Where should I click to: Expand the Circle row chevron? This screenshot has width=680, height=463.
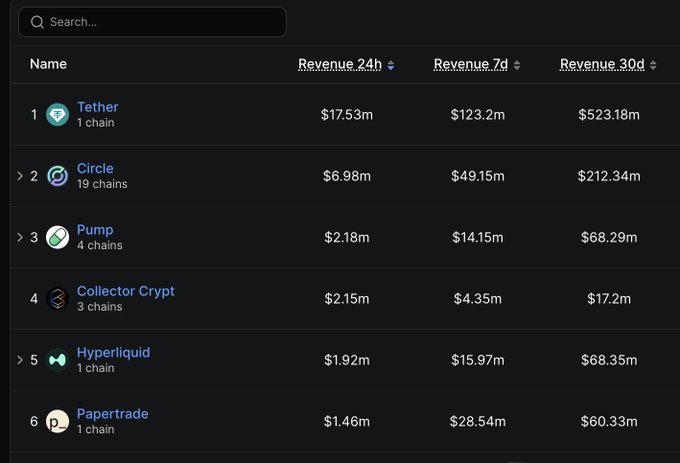pyautogui.click(x=20, y=176)
